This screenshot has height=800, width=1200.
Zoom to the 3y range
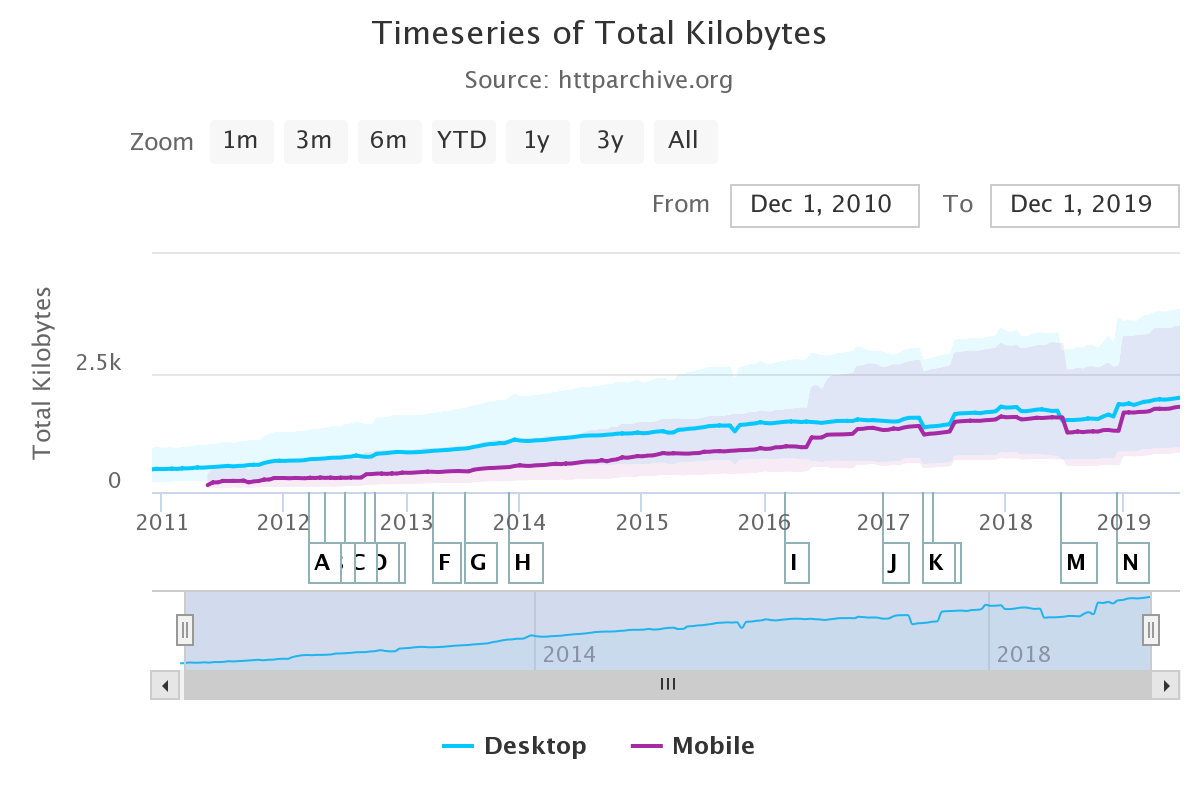(x=611, y=141)
